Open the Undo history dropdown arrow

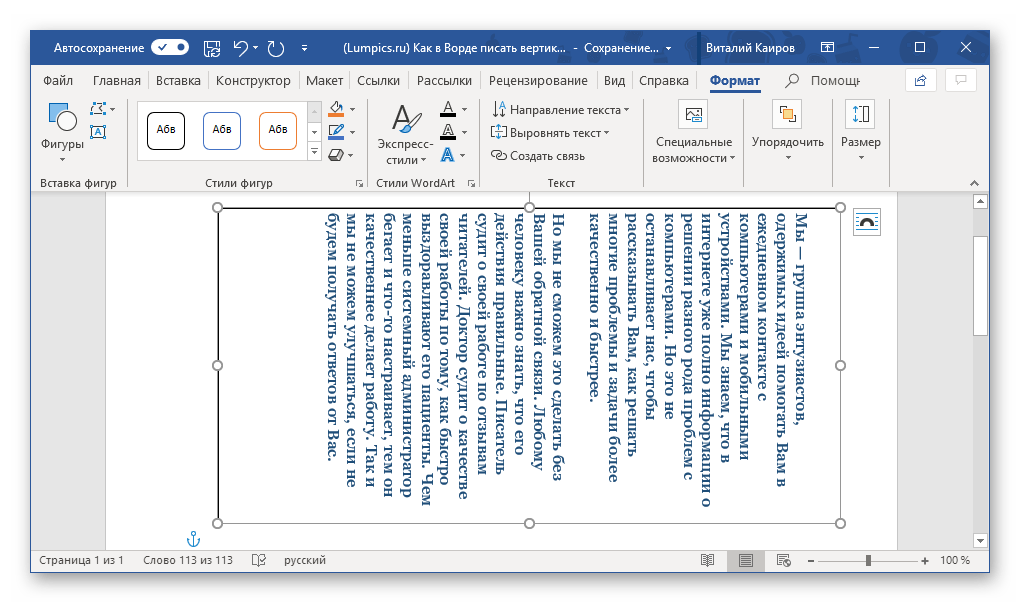pos(255,48)
